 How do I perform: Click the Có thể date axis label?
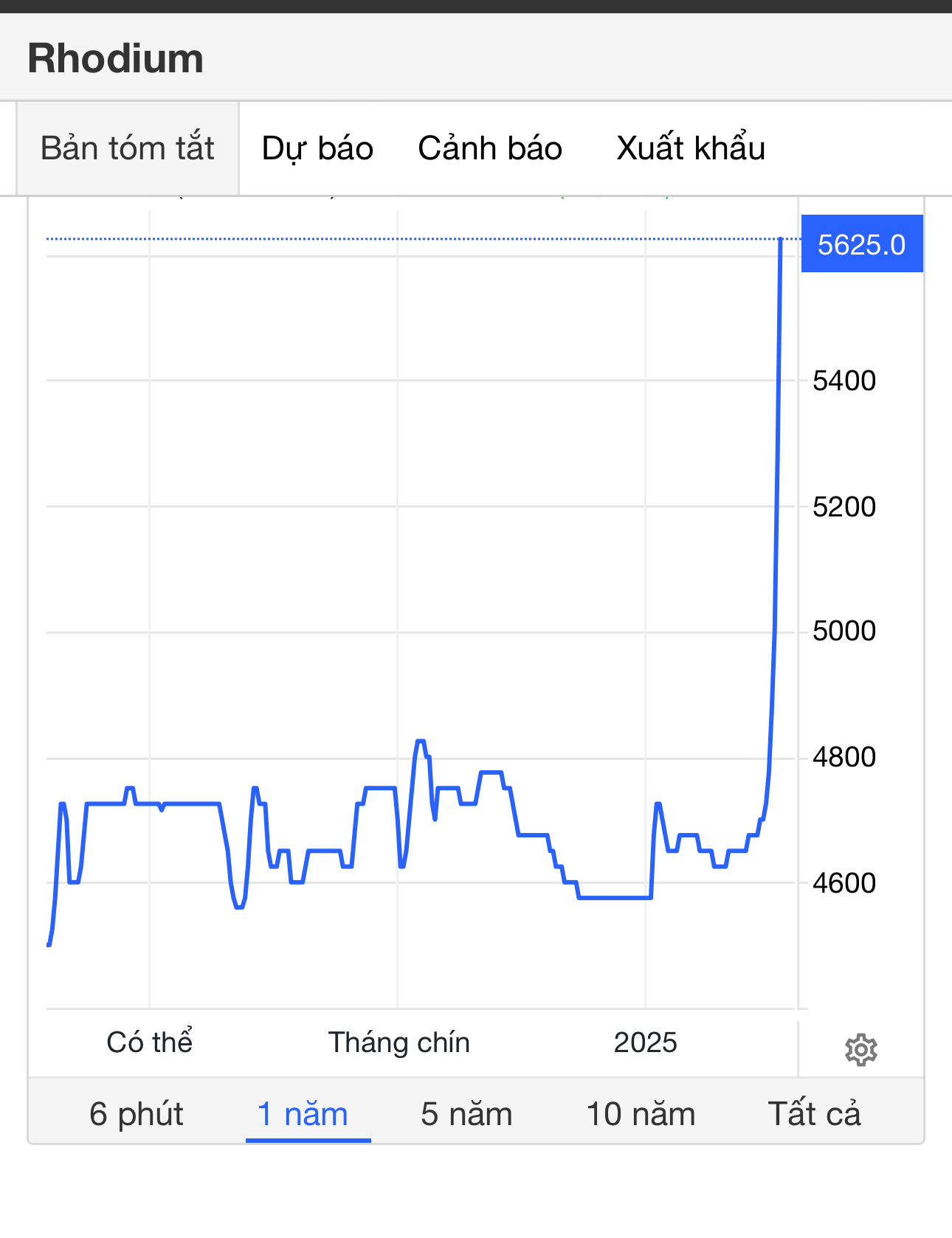pyautogui.click(x=149, y=1042)
